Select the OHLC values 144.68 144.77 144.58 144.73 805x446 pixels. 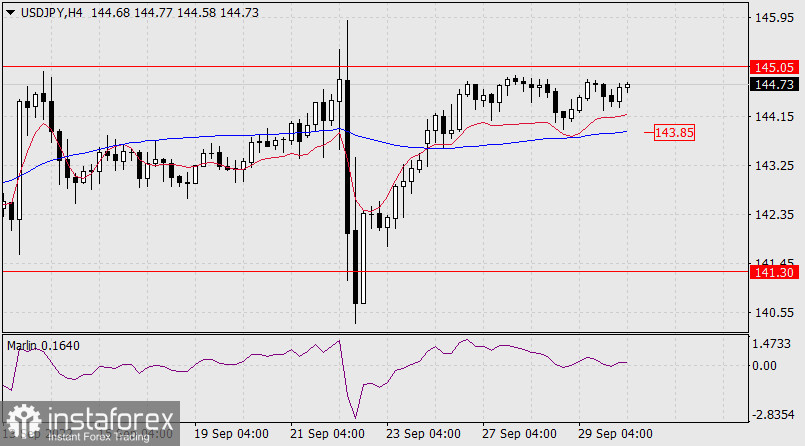[175, 13]
